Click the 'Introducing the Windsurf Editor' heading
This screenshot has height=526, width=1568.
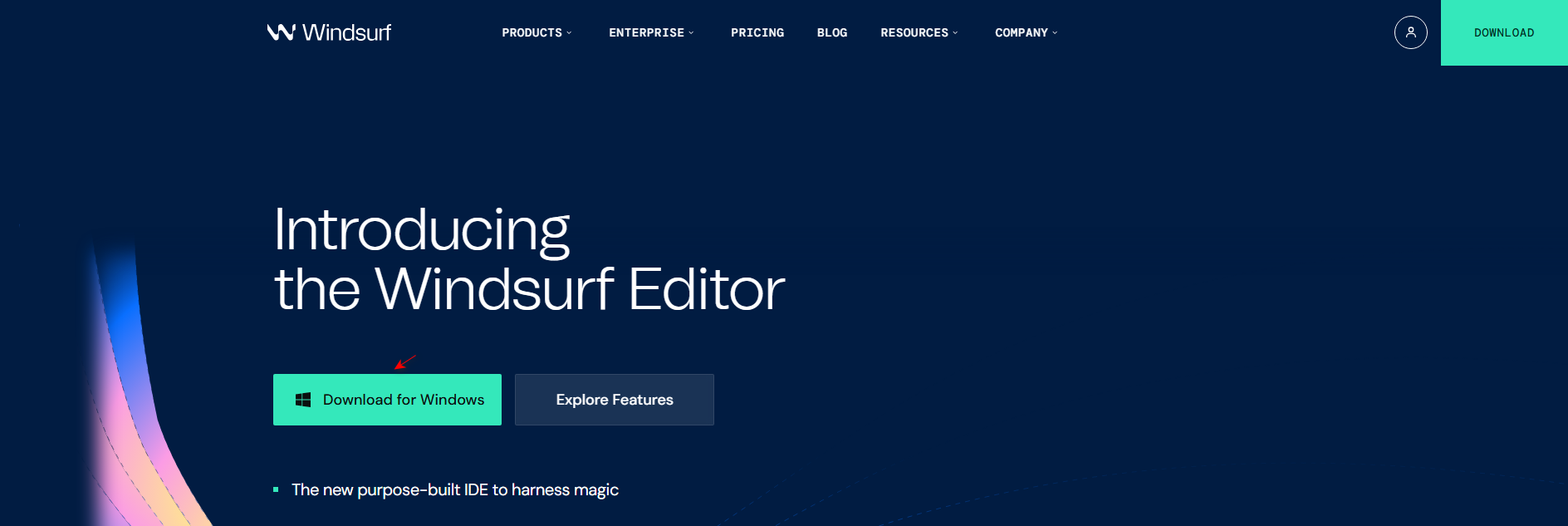point(528,259)
